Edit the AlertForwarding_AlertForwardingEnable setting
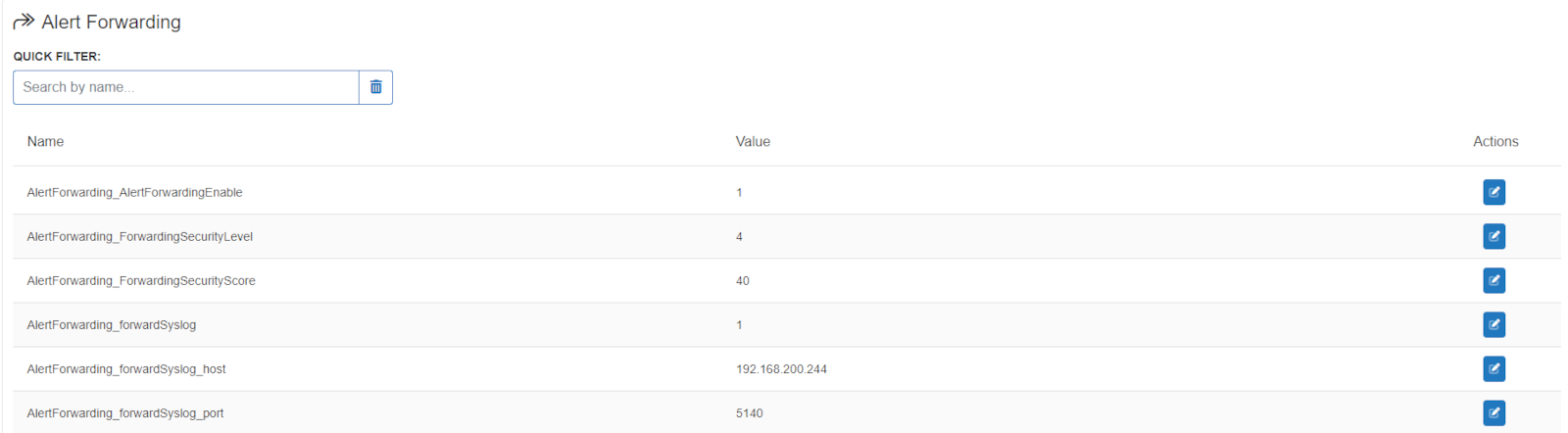 click(x=1494, y=192)
